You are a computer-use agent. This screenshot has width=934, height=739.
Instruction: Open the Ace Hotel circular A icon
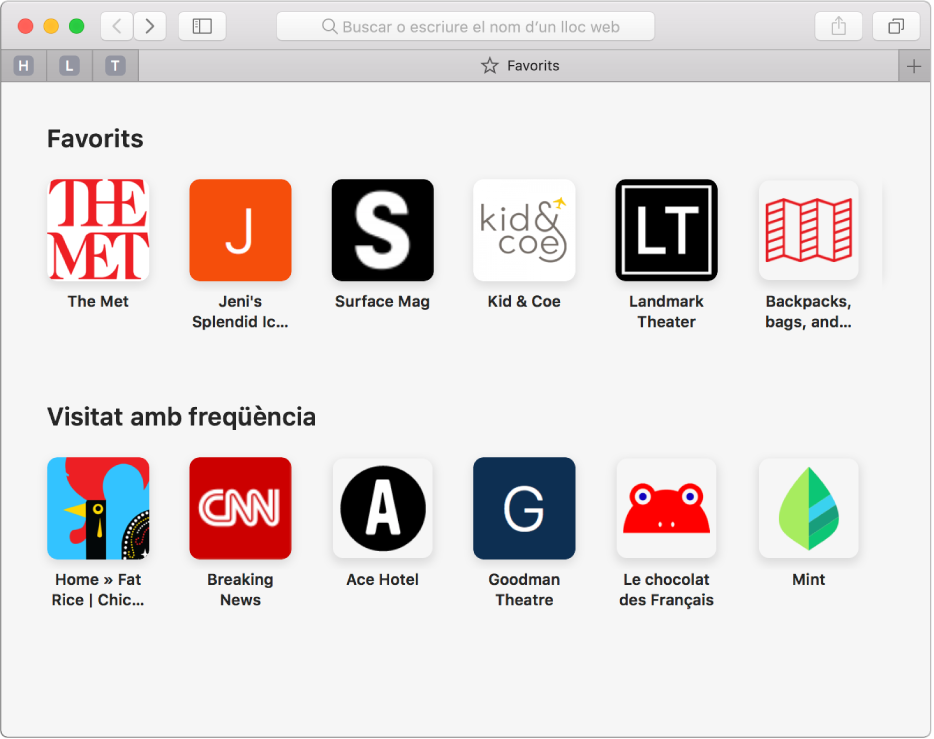coord(382,508)
